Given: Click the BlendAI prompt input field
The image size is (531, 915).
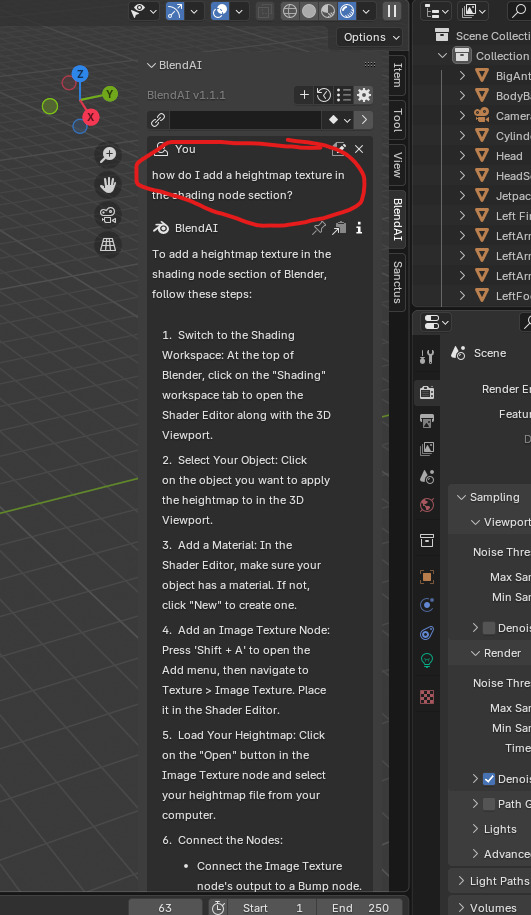Looking at the screenshot, I should pos(245,120).
